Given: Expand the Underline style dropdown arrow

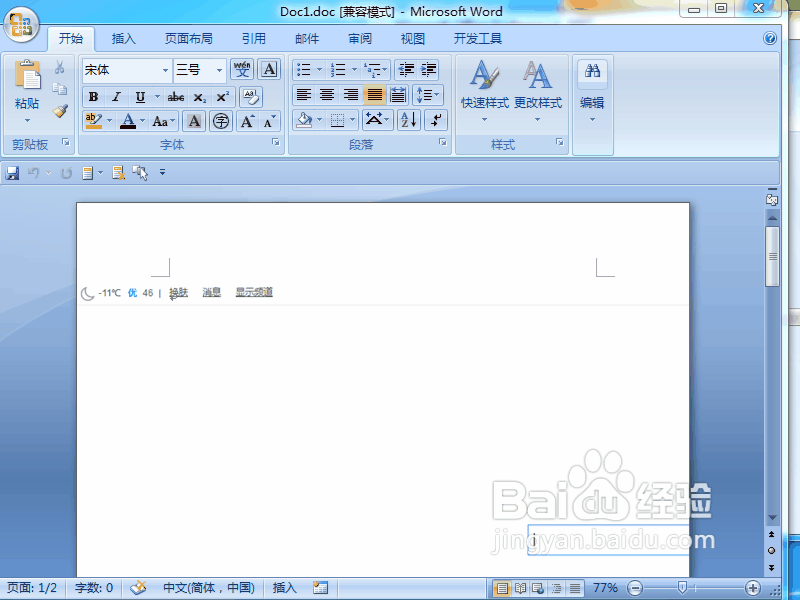Looking at the screenshot, I should coord(157,96).
